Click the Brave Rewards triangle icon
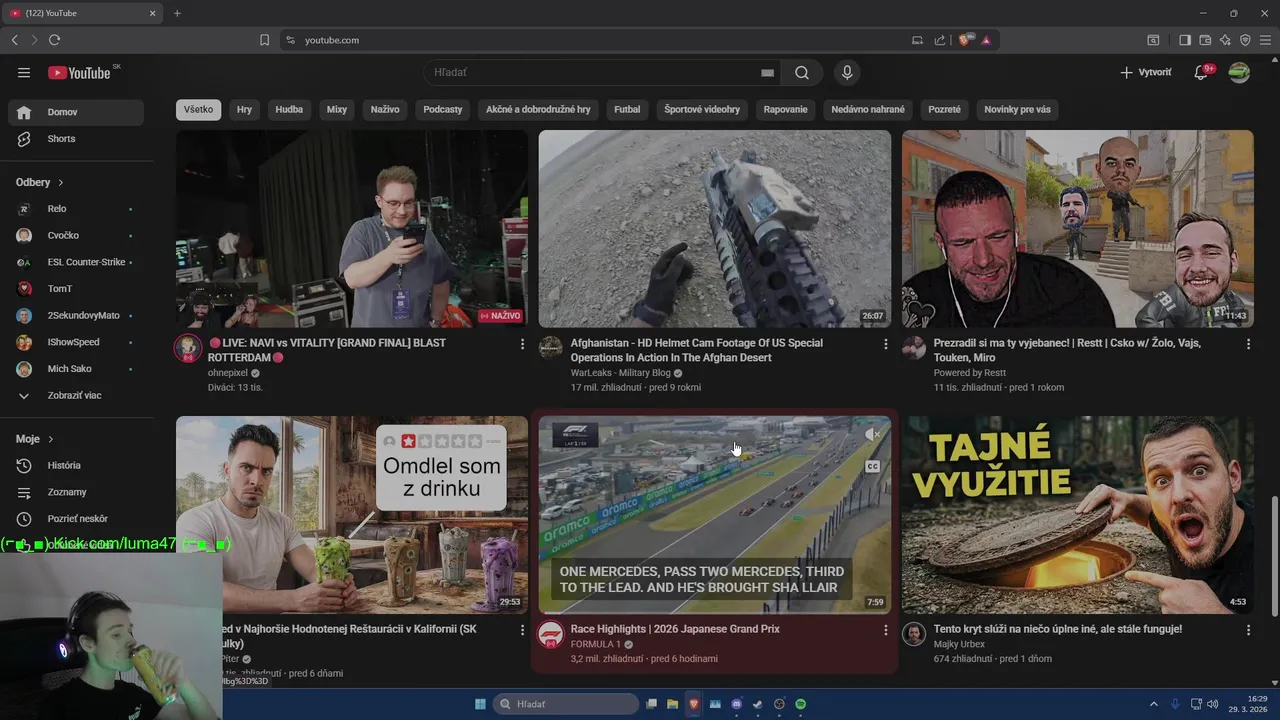Screen dimensions: 1280x720 [x=986, y=40]
